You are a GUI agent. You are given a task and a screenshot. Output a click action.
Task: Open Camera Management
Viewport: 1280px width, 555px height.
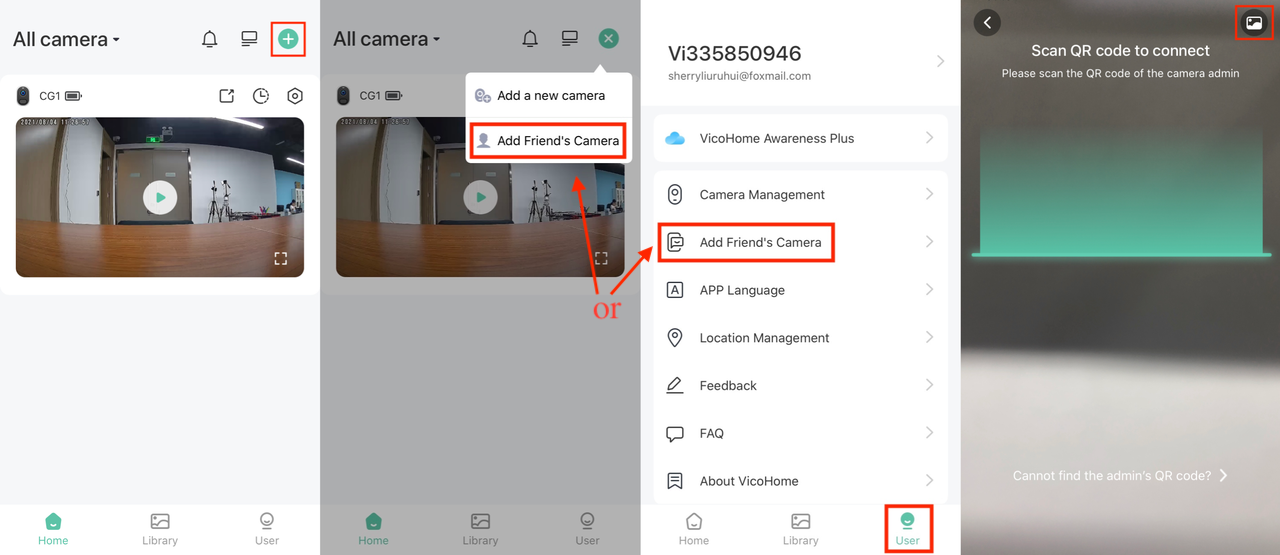point(801,194)
